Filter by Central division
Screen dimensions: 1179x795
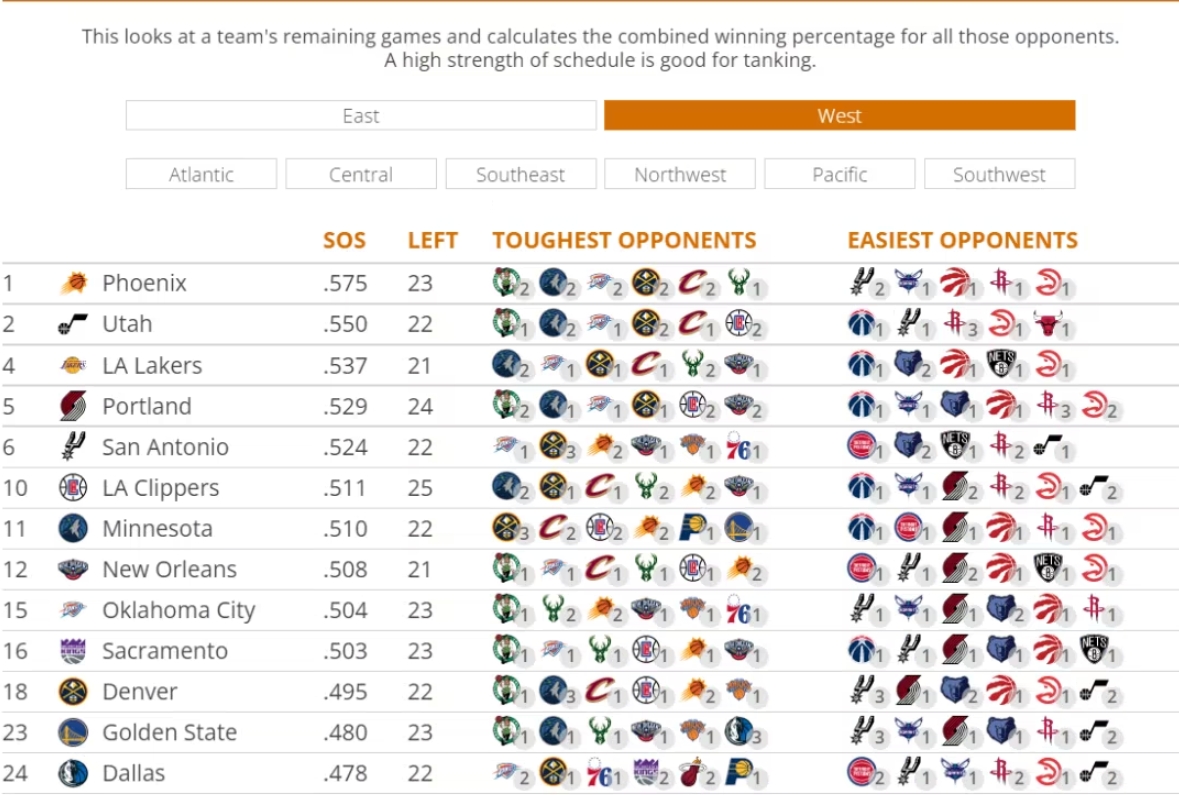tap(361, 175)
